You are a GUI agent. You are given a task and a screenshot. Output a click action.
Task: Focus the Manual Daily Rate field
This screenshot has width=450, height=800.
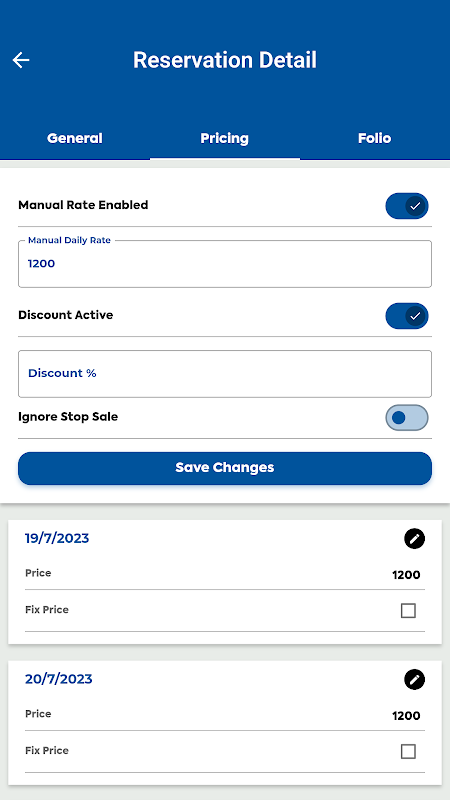(225, 264)
